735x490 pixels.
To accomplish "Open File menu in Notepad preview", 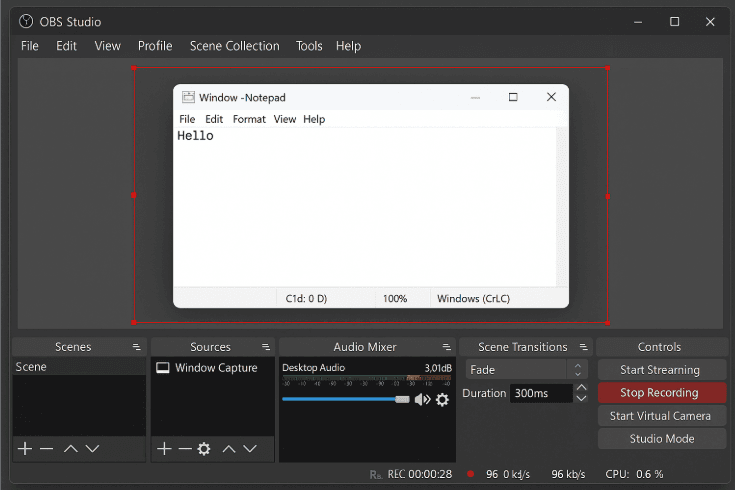I will 187,119.
